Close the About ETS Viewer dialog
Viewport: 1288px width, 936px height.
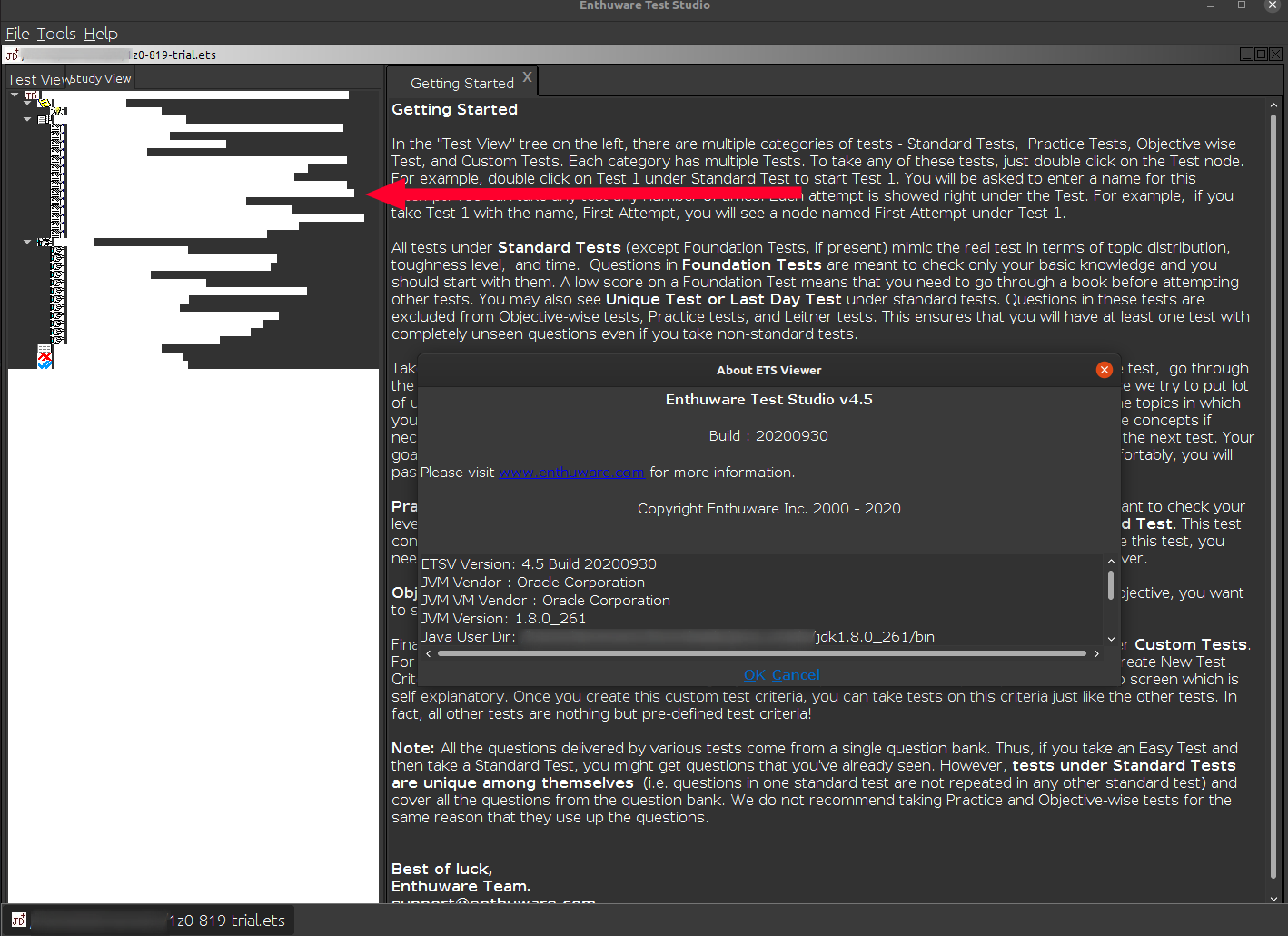[x=1104, y=370]
